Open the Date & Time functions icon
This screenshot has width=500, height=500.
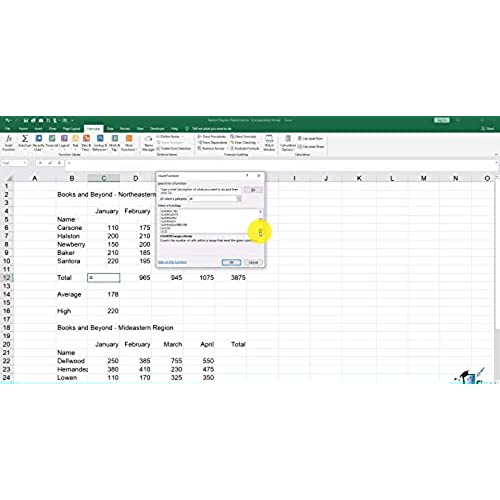[86, 138]
